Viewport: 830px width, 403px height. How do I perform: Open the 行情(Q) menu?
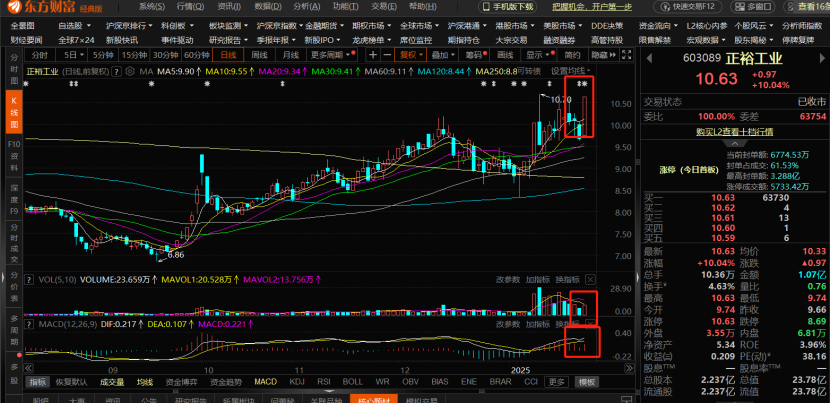(x=191, y=7)
